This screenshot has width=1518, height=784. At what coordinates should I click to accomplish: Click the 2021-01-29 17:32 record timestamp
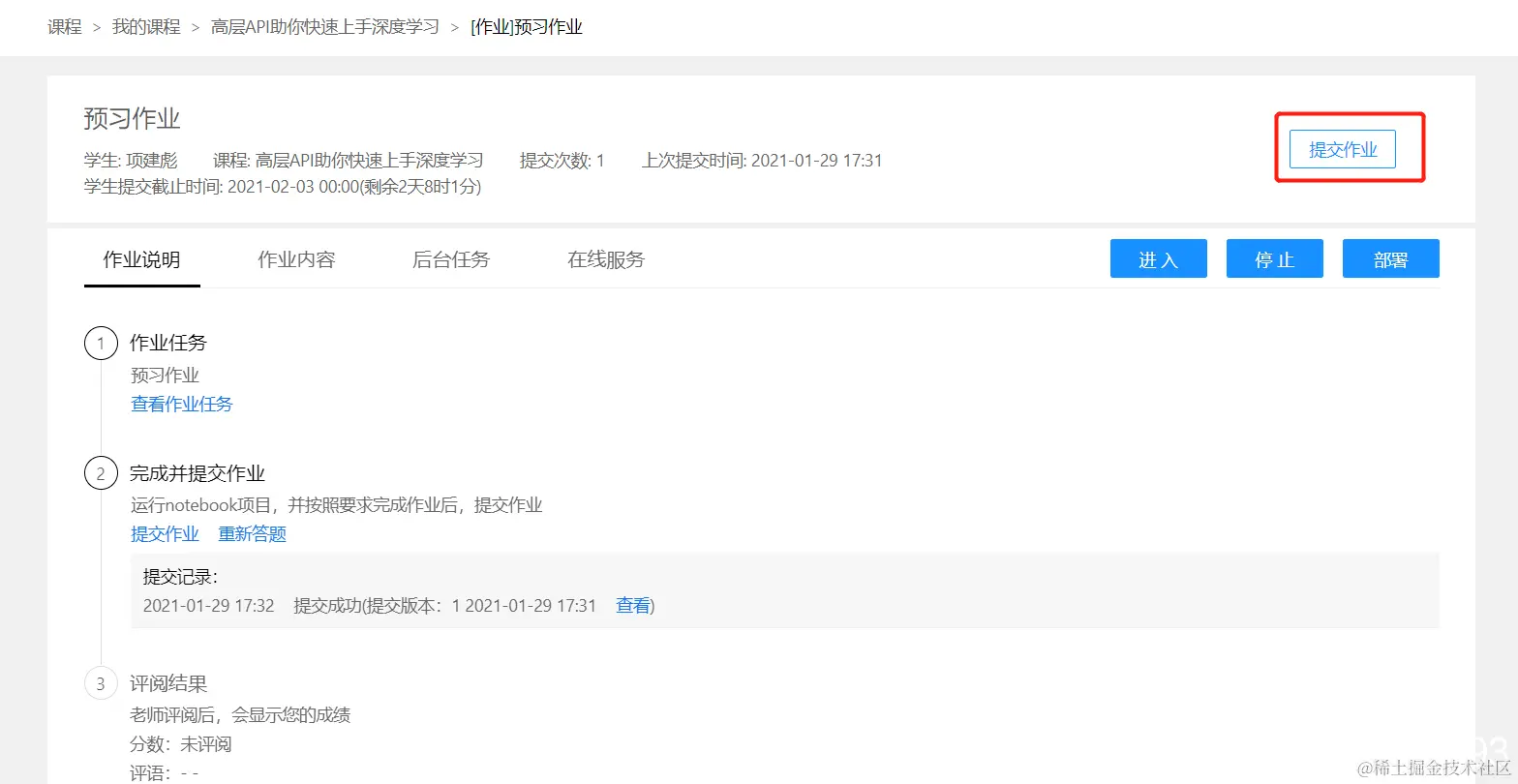209,606
